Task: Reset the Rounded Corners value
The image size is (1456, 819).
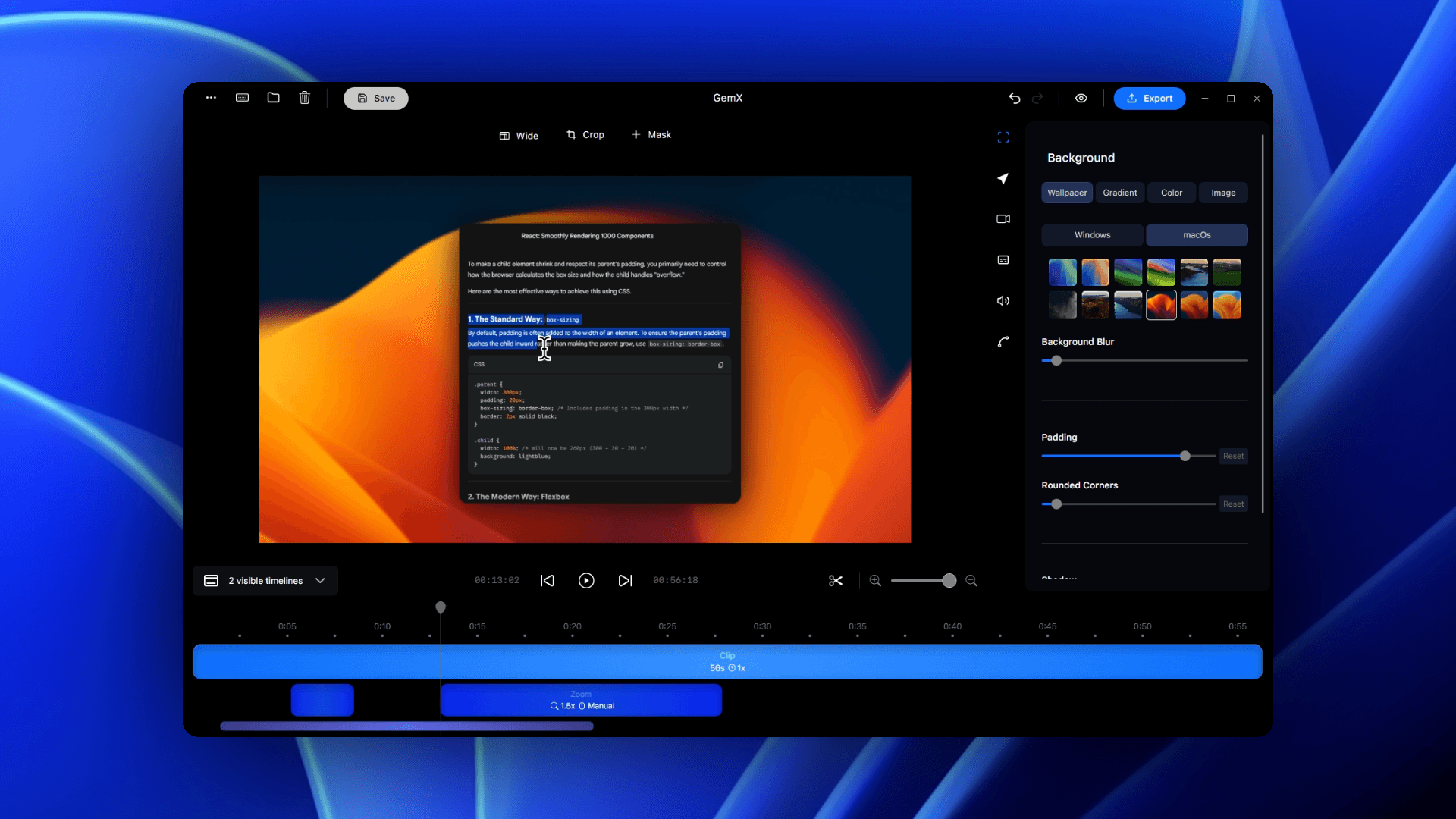Action: tap(1234, 504)
